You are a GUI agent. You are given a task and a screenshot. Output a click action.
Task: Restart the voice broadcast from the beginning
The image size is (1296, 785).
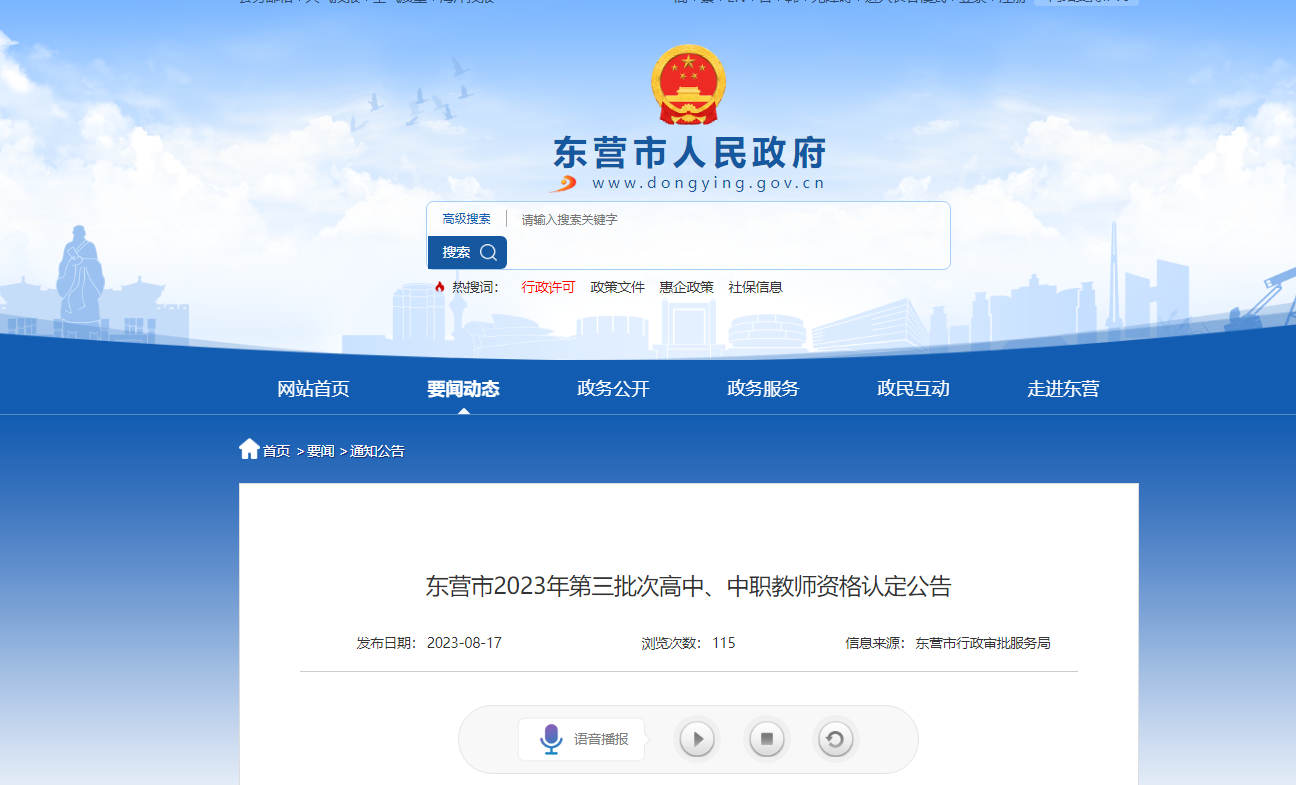(x=835, y=740)
